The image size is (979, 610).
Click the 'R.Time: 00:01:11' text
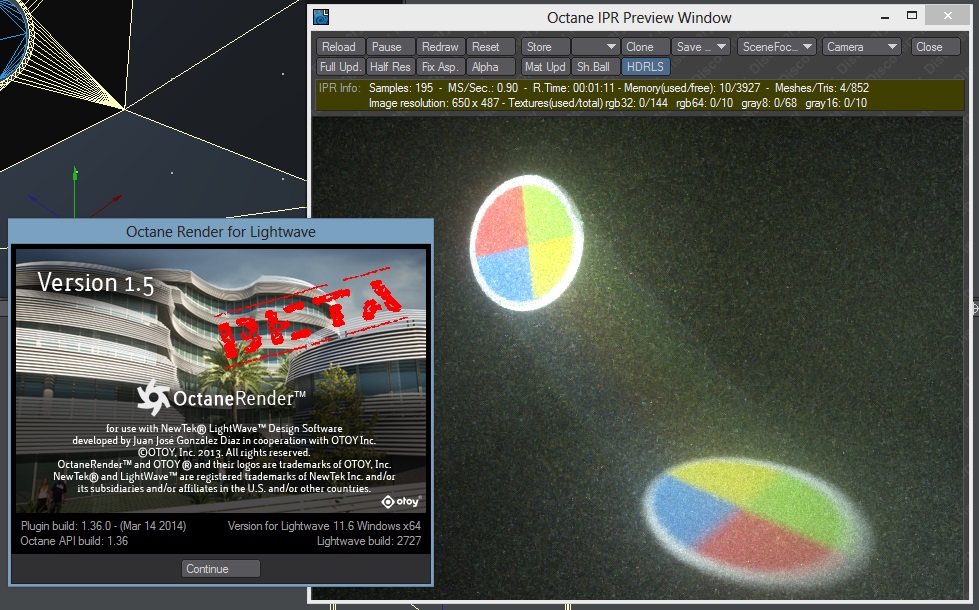click(574, 88)
